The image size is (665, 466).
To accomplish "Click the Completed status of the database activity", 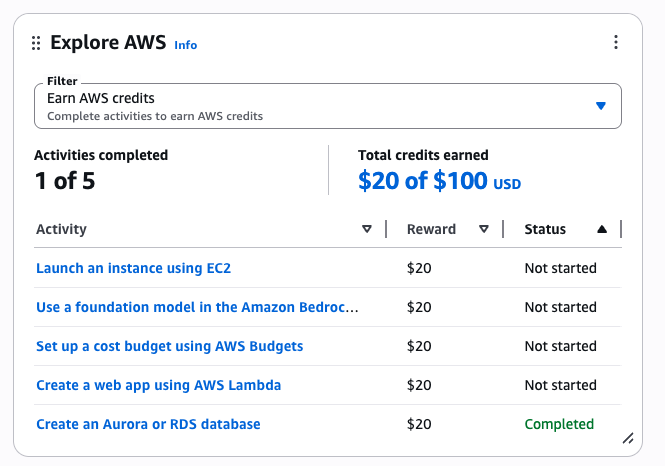I will tap(559, 424).
